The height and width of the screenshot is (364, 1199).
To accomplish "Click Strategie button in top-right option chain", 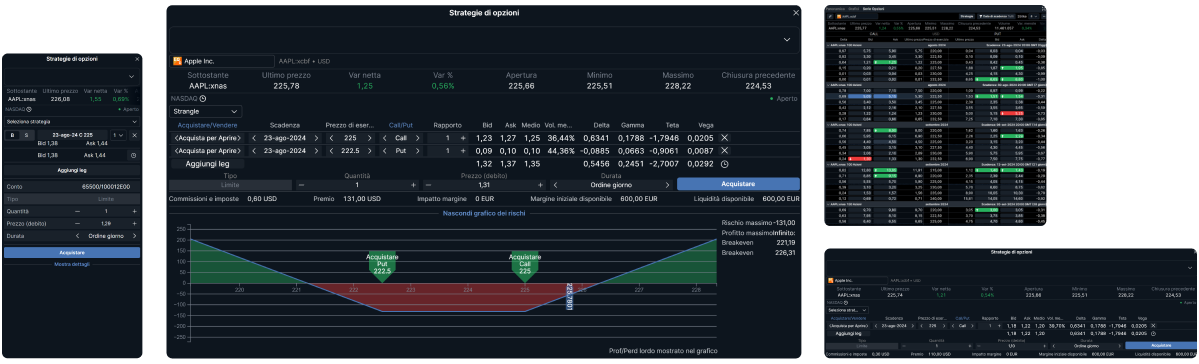I will [x=967, y=15].
